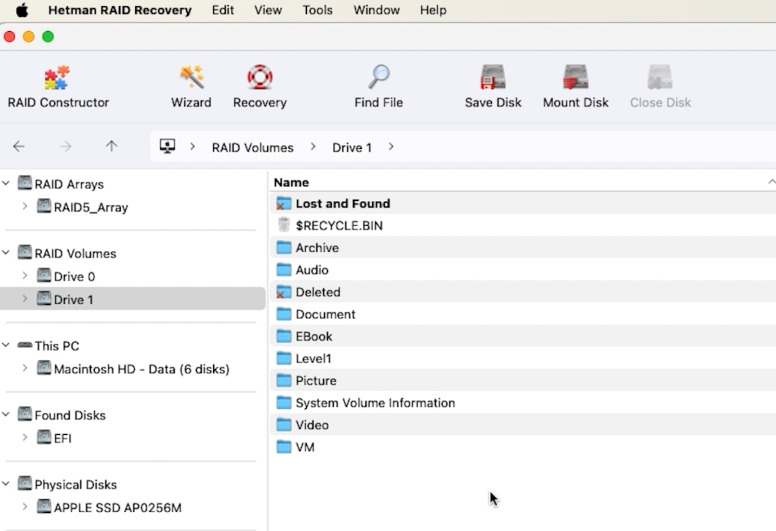Open Find File search tool
This screenshot has width=776, height=531.
379,87
